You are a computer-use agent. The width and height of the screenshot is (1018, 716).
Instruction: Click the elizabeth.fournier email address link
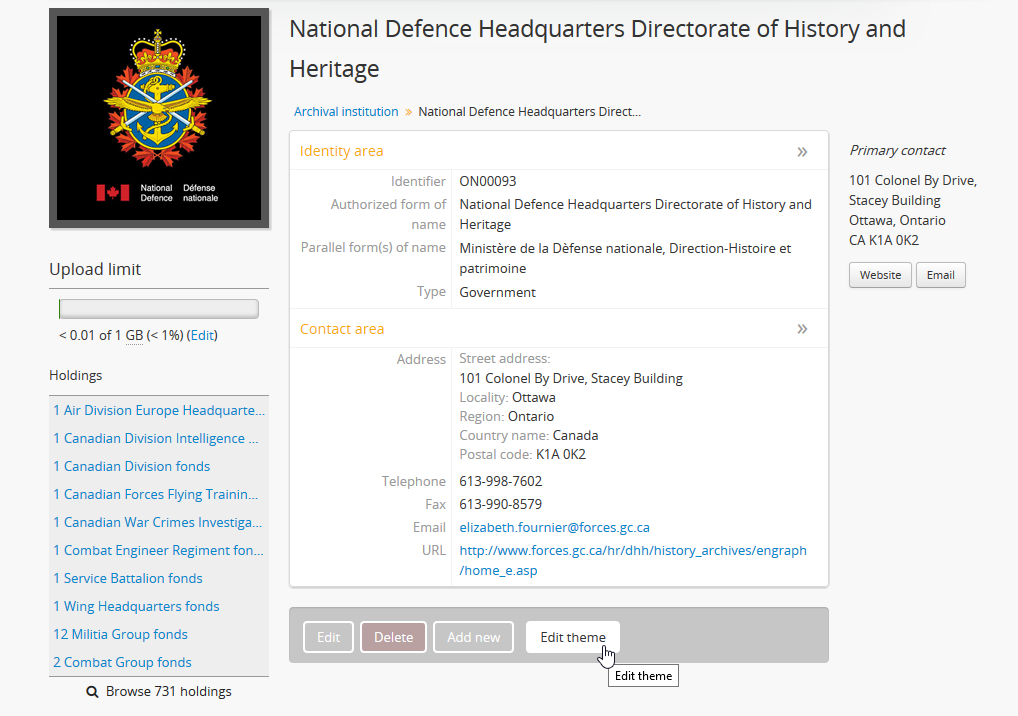pos(554,528)
